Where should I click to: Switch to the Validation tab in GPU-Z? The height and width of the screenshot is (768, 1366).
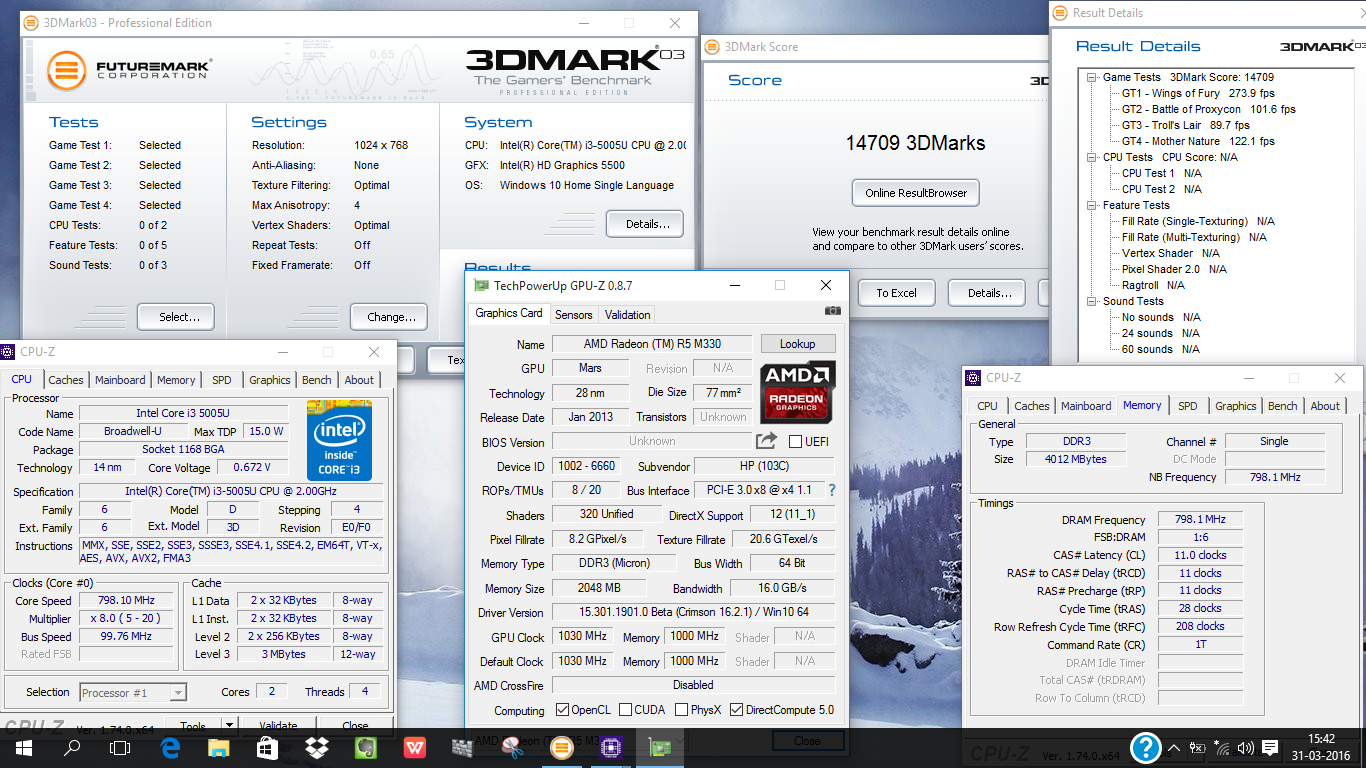point(628,314)
